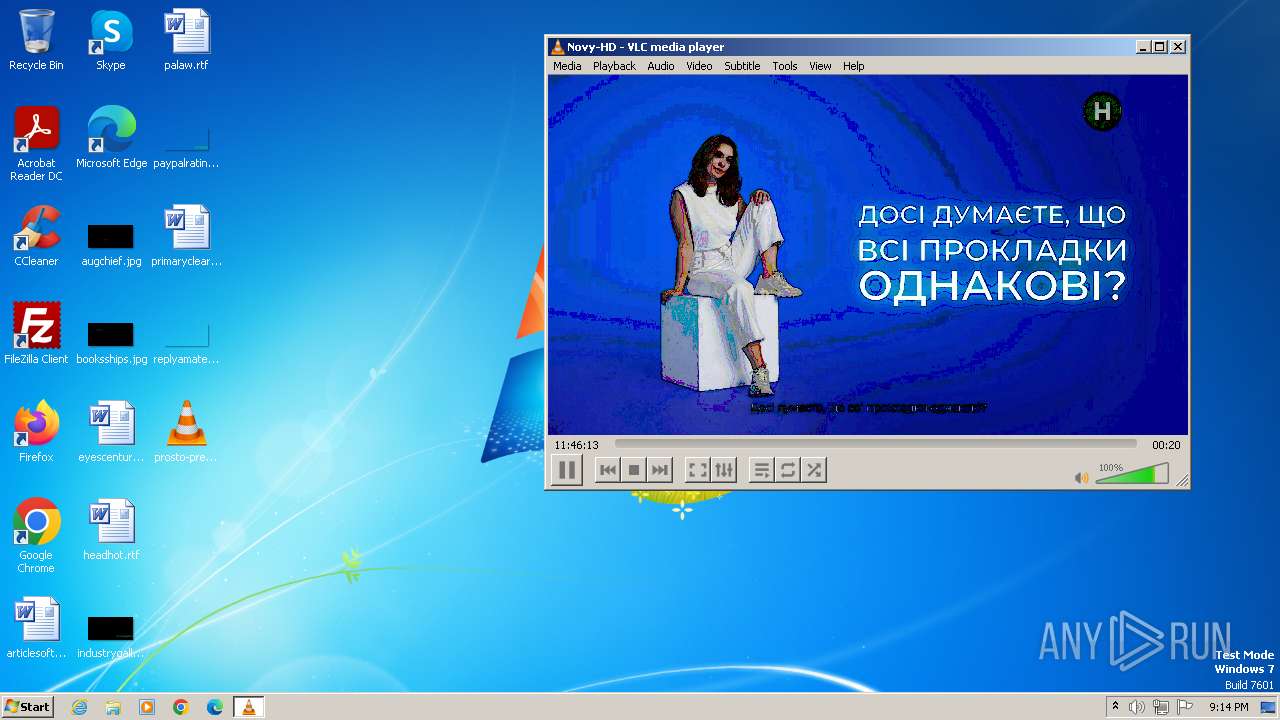Pause playback in VLC
This screenshot has height=720, width=1280.
[567, 470]
